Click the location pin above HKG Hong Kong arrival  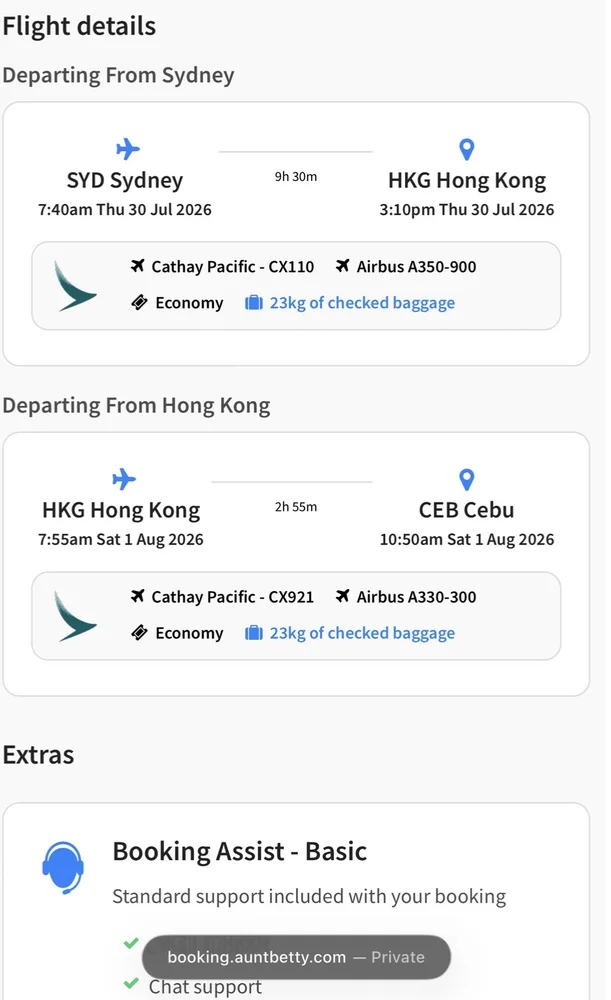(x=467, y=149)
